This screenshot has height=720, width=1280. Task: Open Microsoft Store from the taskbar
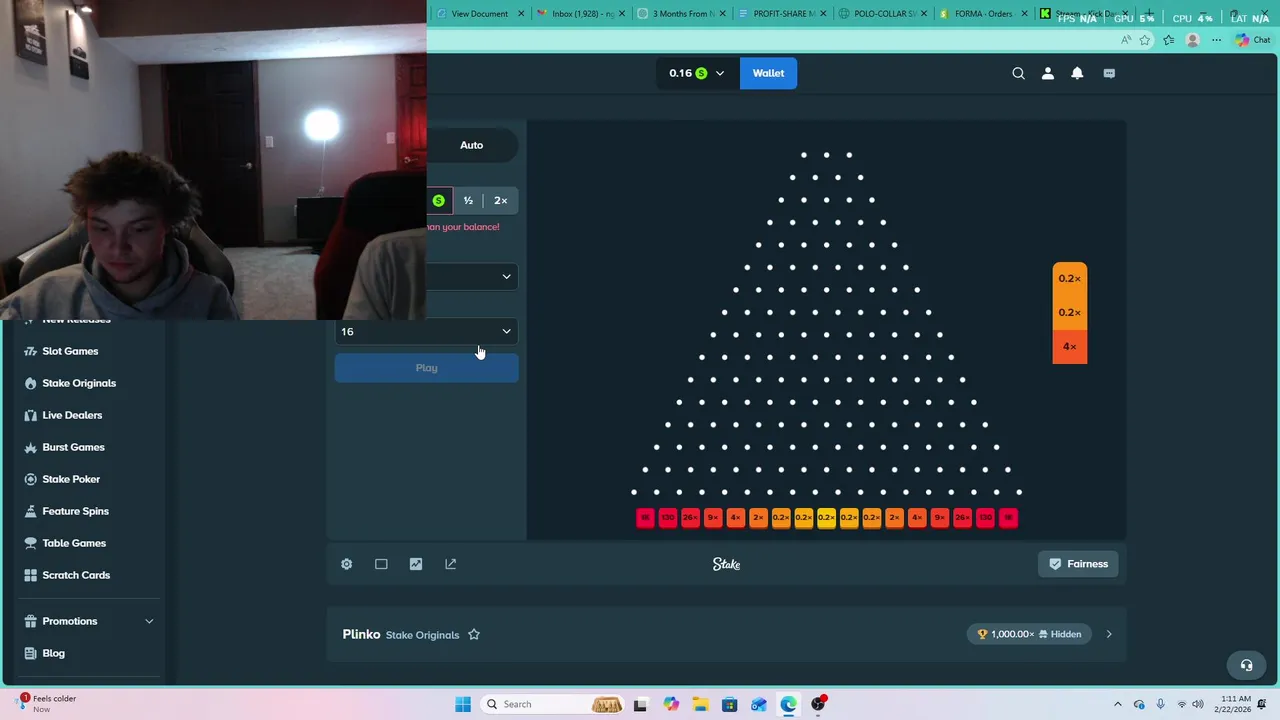[x=729, y=704]
